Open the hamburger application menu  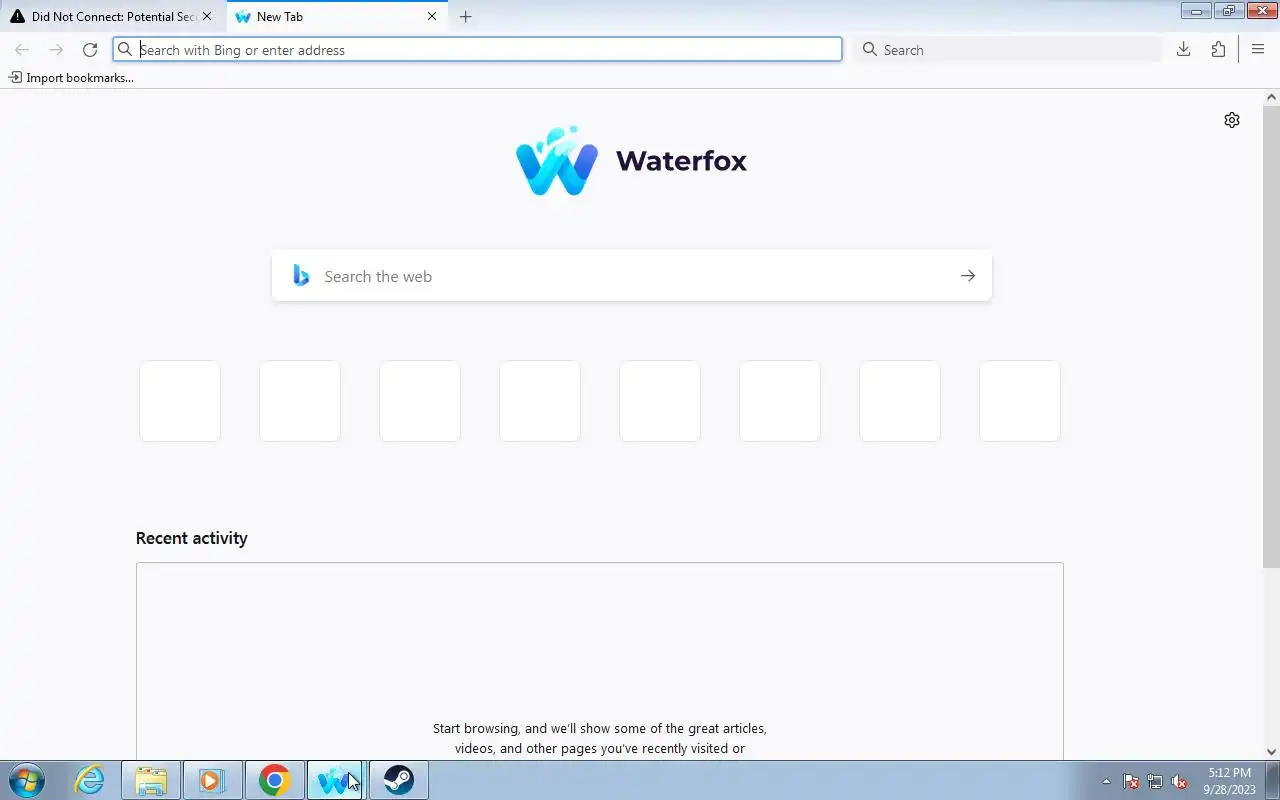tap(1258, 50)
